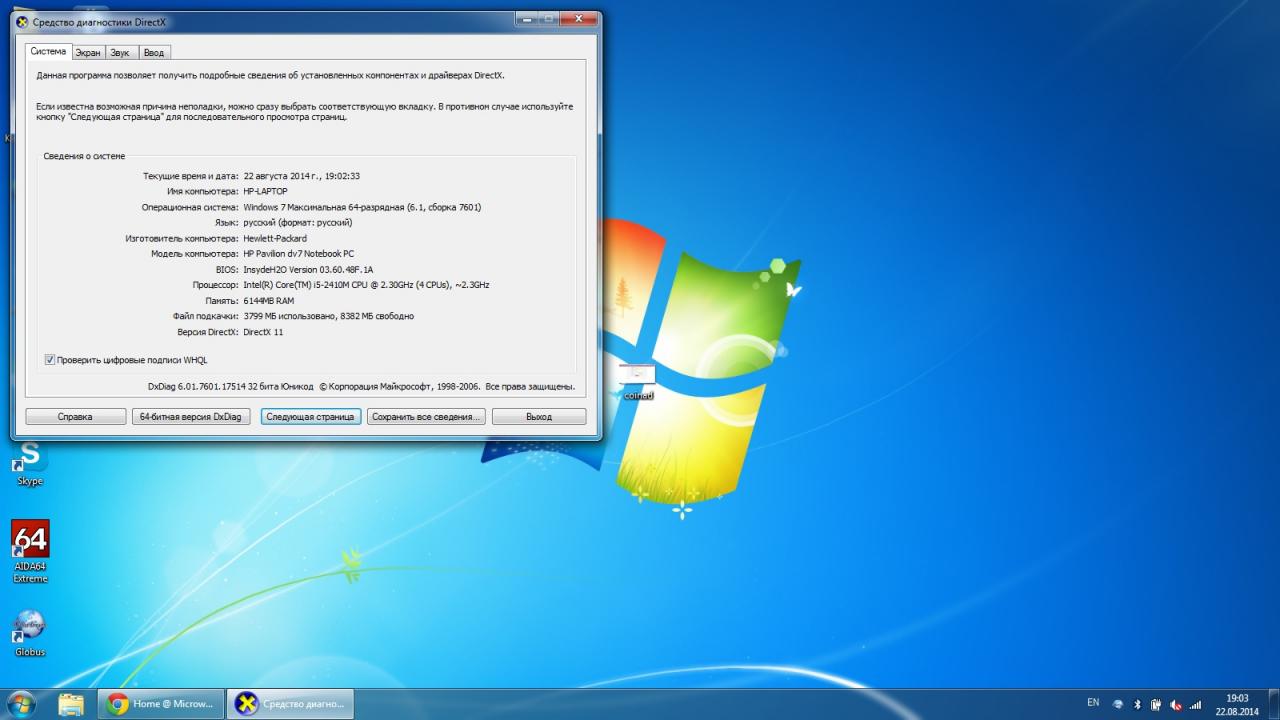Click the Справка button
This screenshot has height=720, width=1280.
[76, 417]
